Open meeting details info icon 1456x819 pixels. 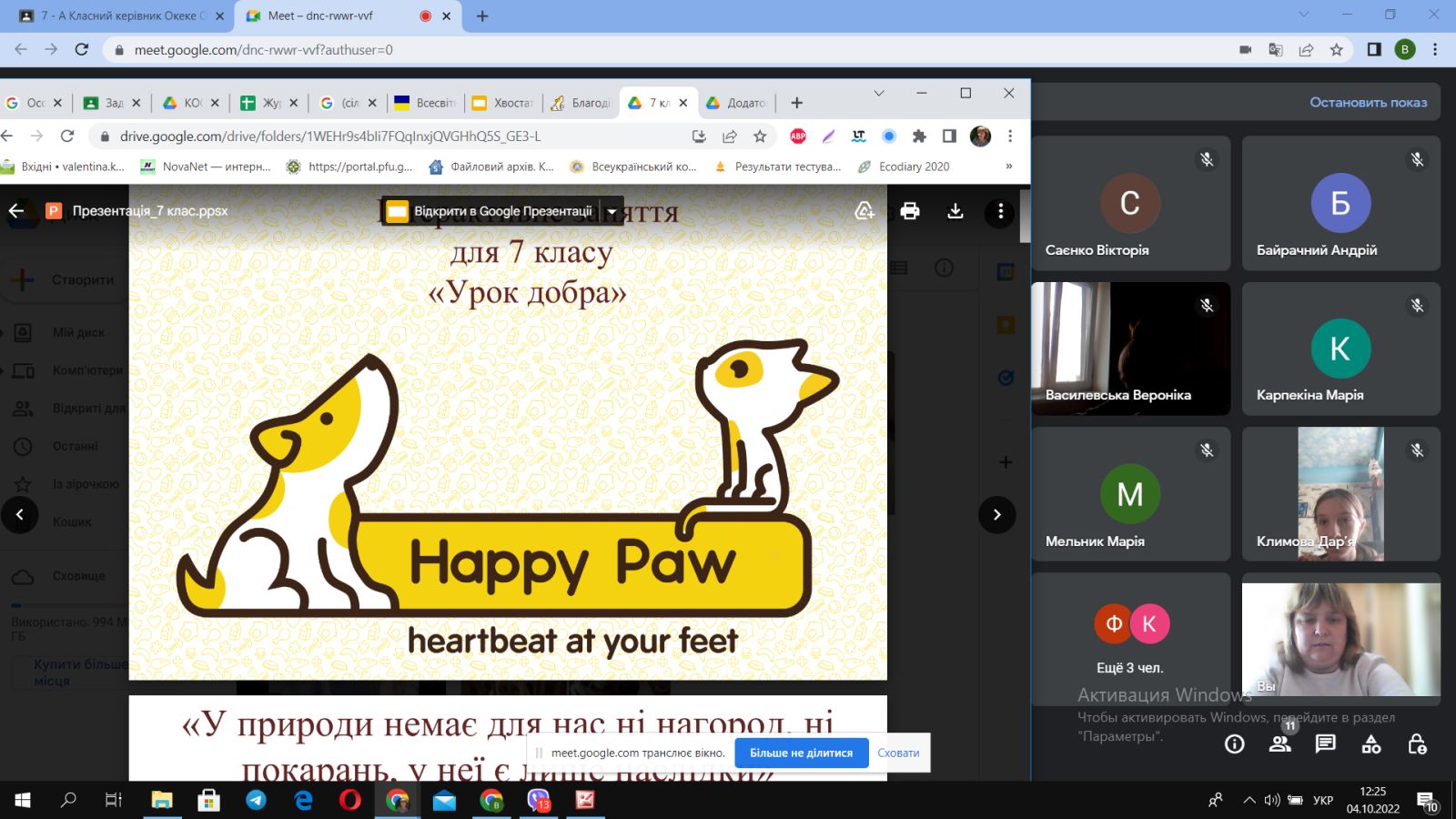(x=1234, y=744)
